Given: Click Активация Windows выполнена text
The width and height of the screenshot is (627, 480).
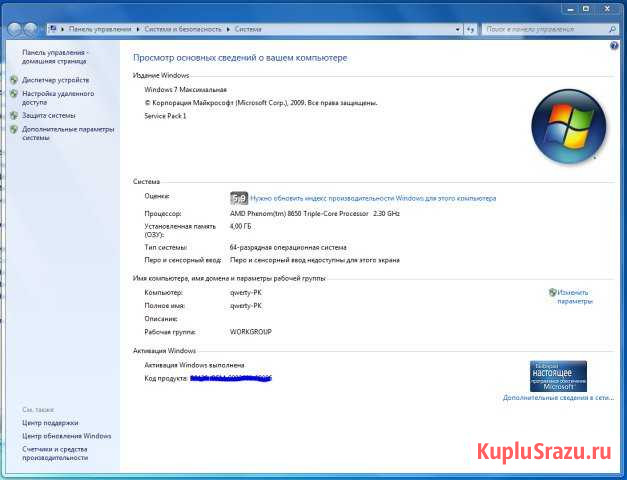Looking at the screenshot, I should tap(194, 365).
